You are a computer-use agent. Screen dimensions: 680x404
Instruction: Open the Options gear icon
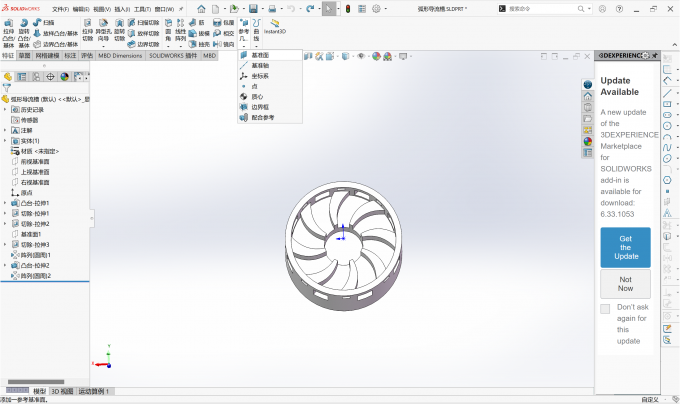[x=376, y=9]
